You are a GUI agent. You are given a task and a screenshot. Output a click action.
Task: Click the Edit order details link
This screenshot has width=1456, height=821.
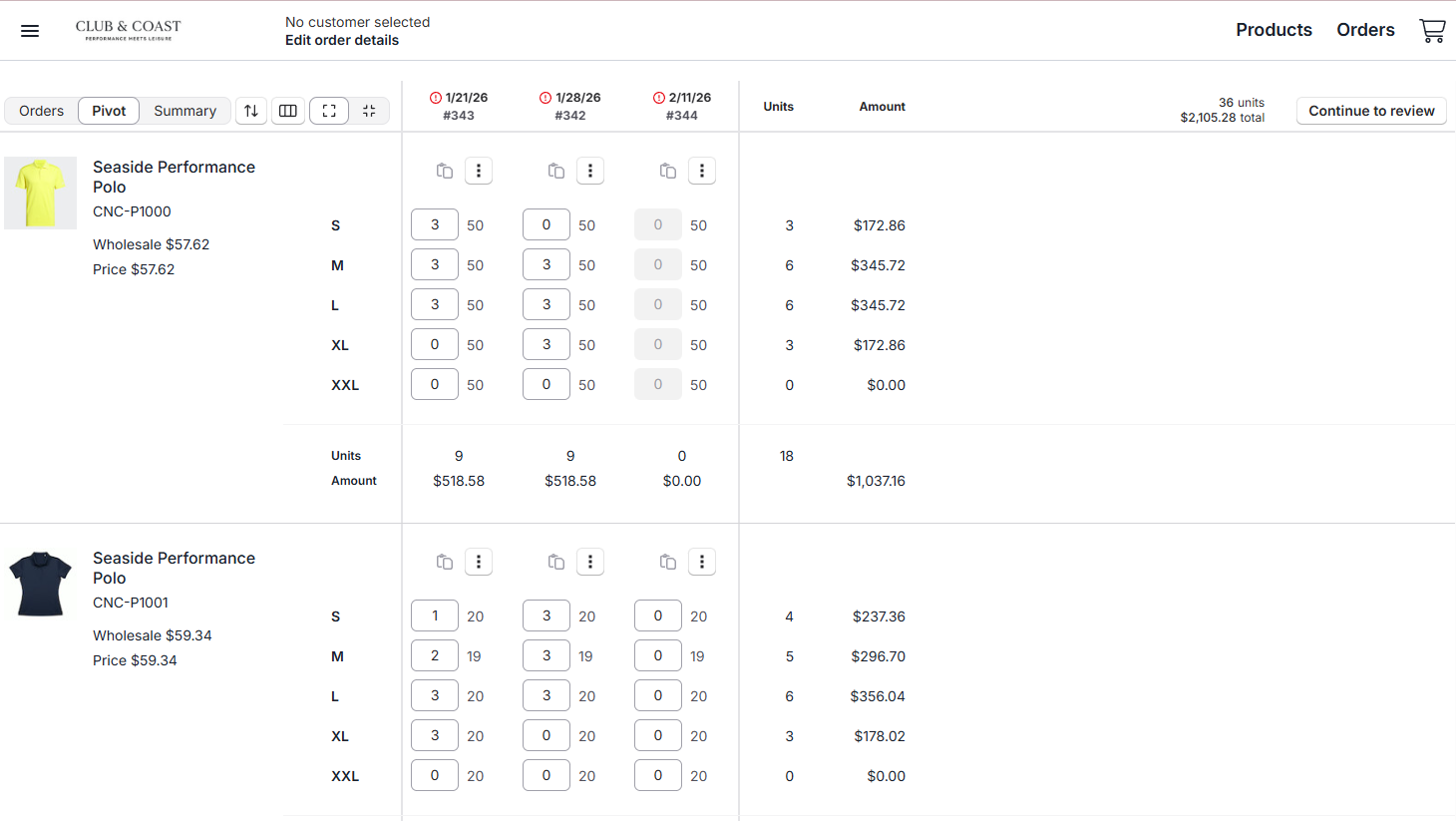pos(342,40)
